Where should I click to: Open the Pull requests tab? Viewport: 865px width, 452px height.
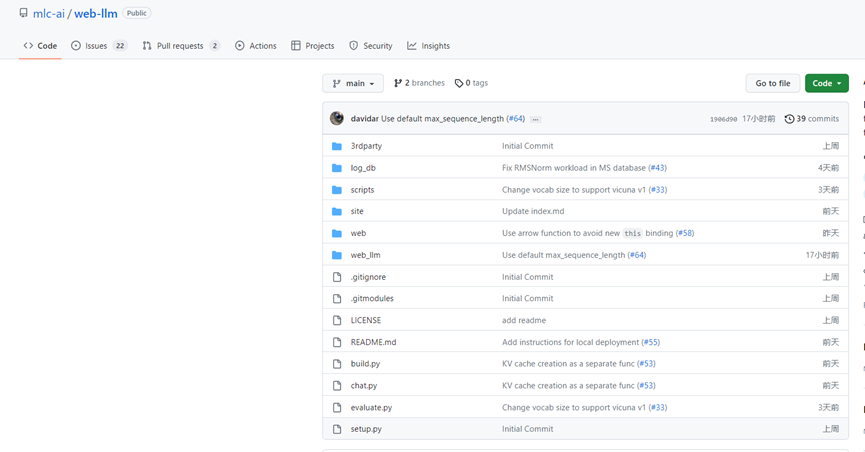pos(181,46)
